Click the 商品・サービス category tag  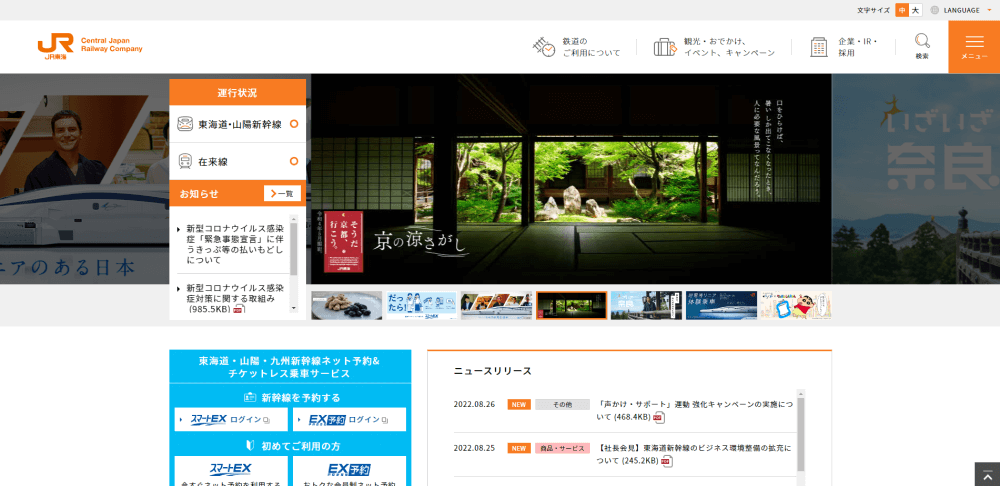(562, 448)
